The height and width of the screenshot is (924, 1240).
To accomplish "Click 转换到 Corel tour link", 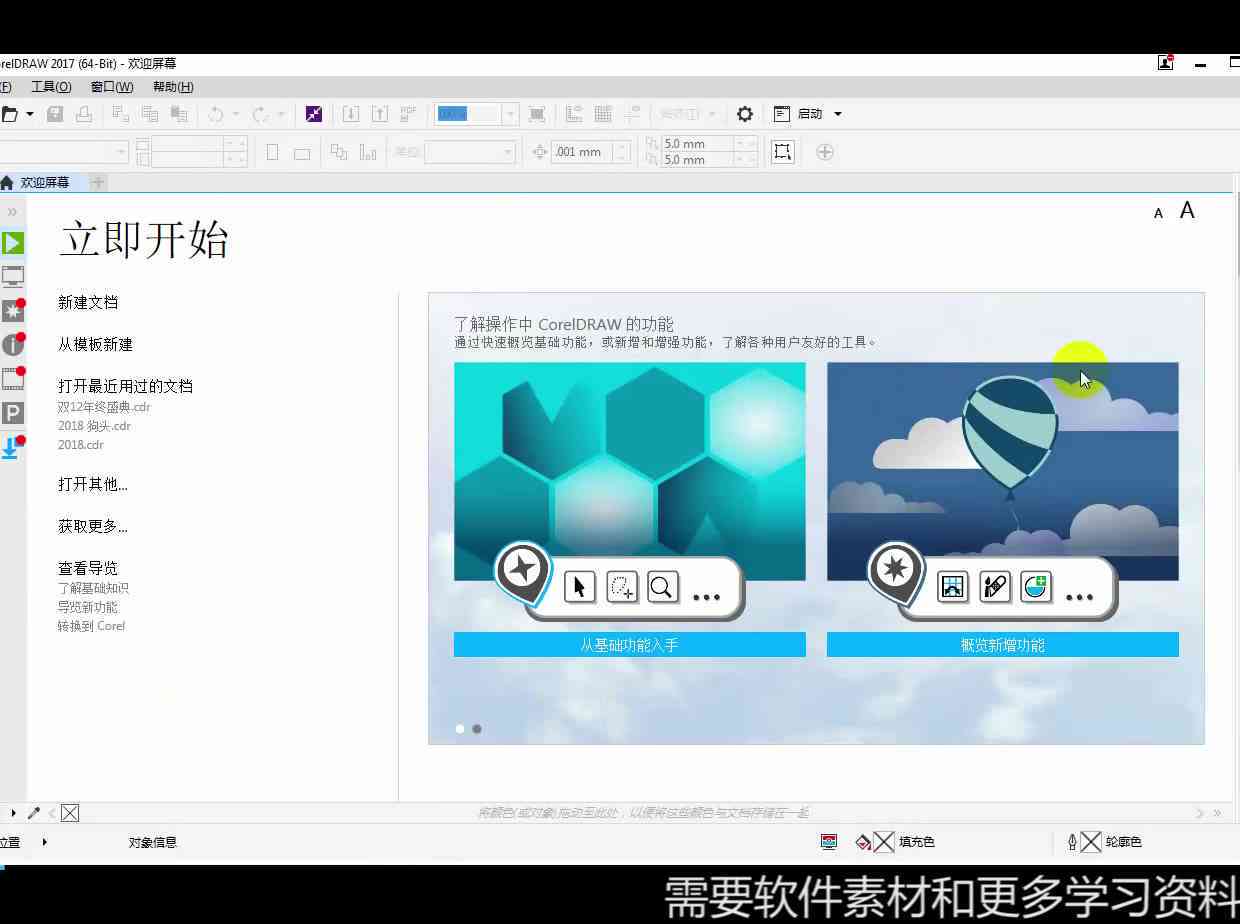I will pos(91,626).
